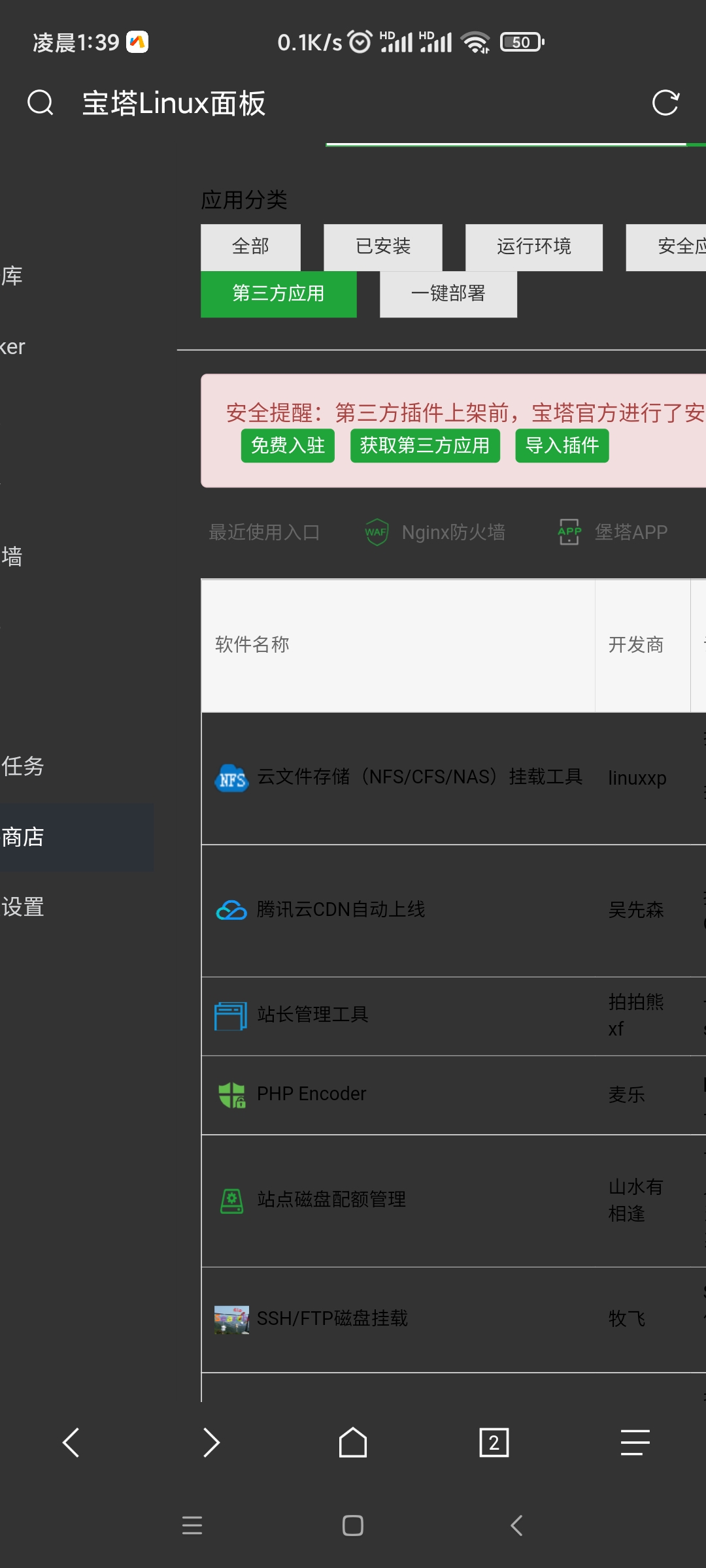Screen dimensions: 706x1568
Task: Open the 堡塔APP recent shortcut link
Action: (631, 532)
